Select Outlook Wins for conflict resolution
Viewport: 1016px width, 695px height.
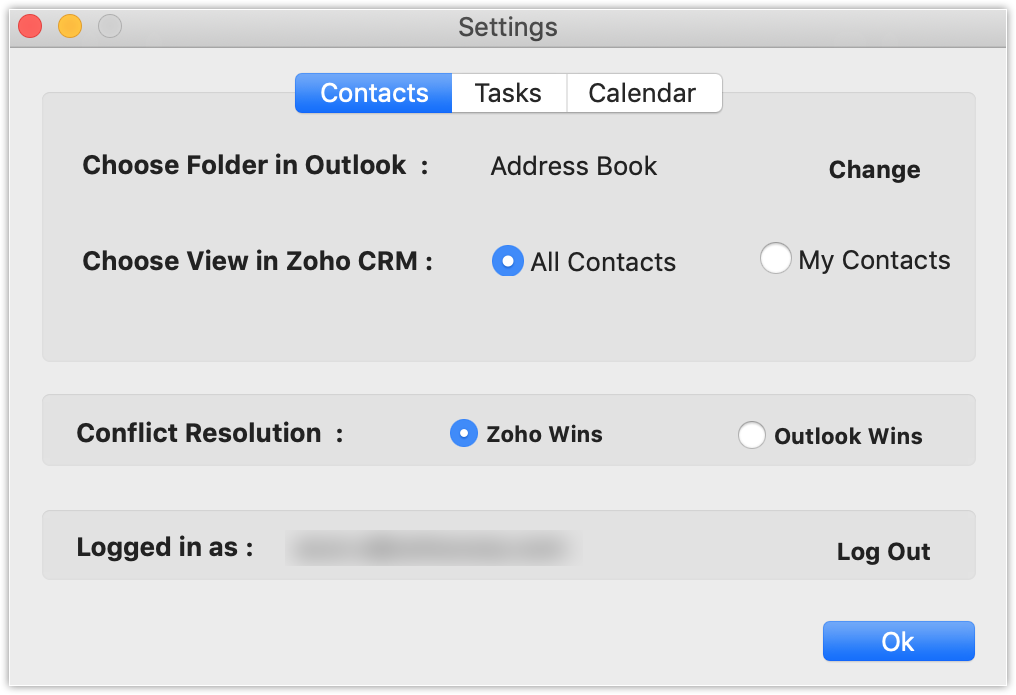coord(752,435)
